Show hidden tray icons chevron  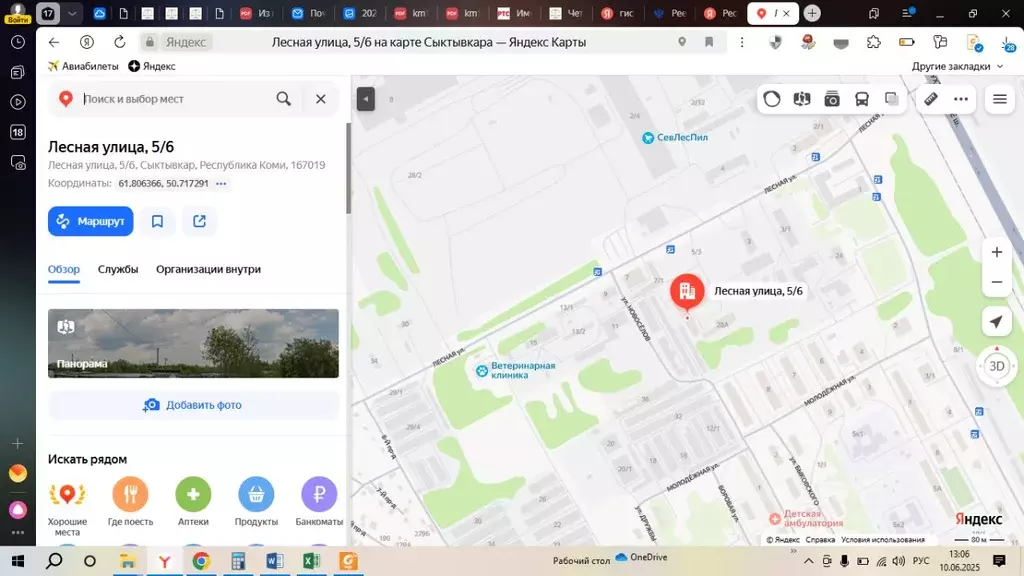click(808, 561)
